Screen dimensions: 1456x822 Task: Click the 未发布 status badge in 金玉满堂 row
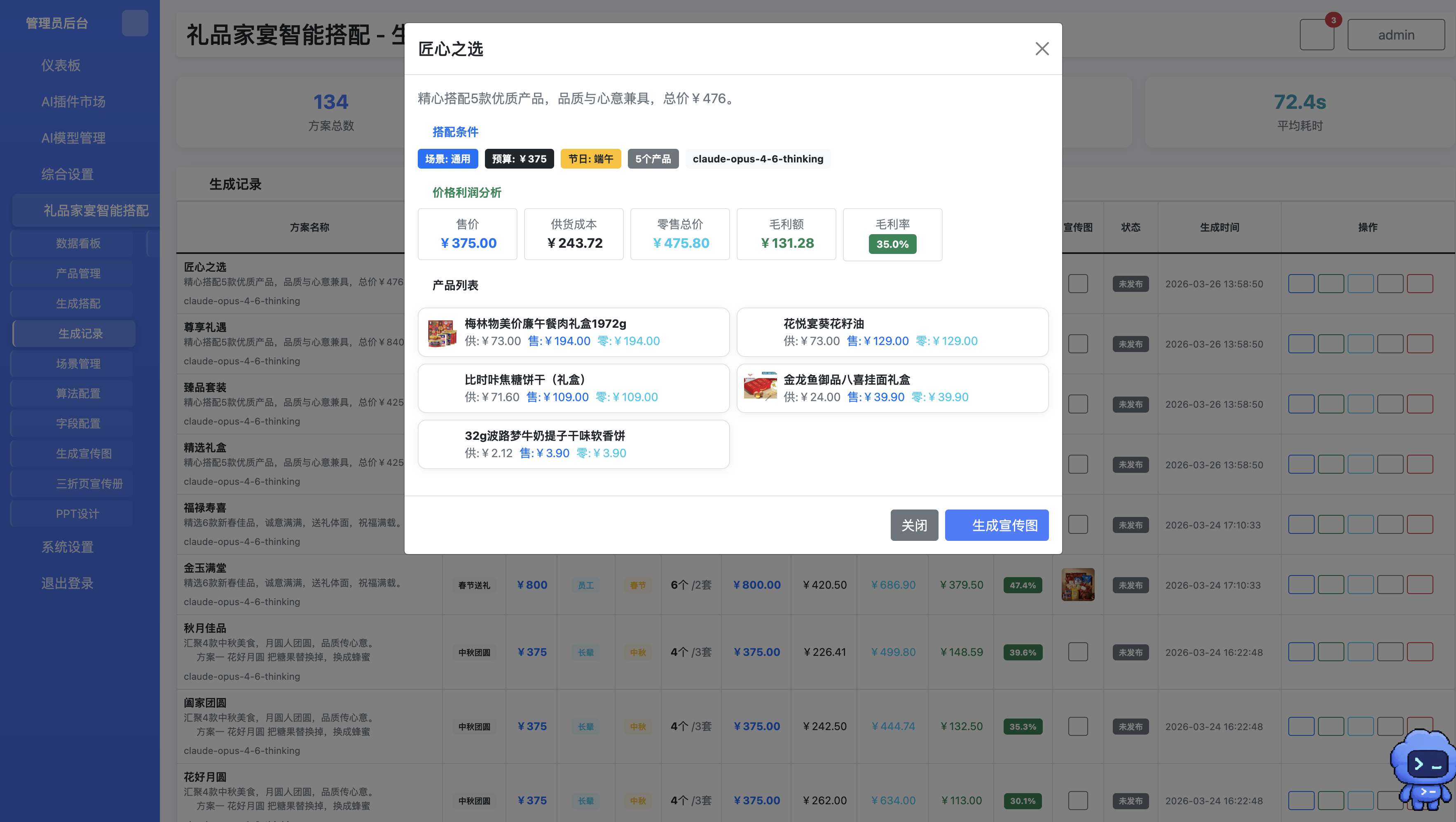1131,585
